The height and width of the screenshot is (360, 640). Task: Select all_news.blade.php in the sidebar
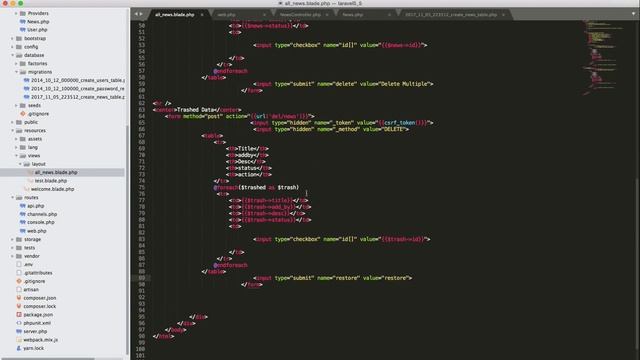click(x=56, y=172)
